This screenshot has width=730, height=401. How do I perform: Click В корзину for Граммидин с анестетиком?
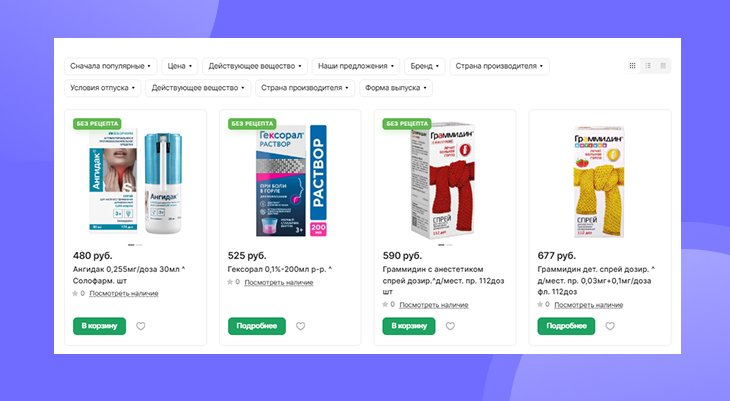409,326
